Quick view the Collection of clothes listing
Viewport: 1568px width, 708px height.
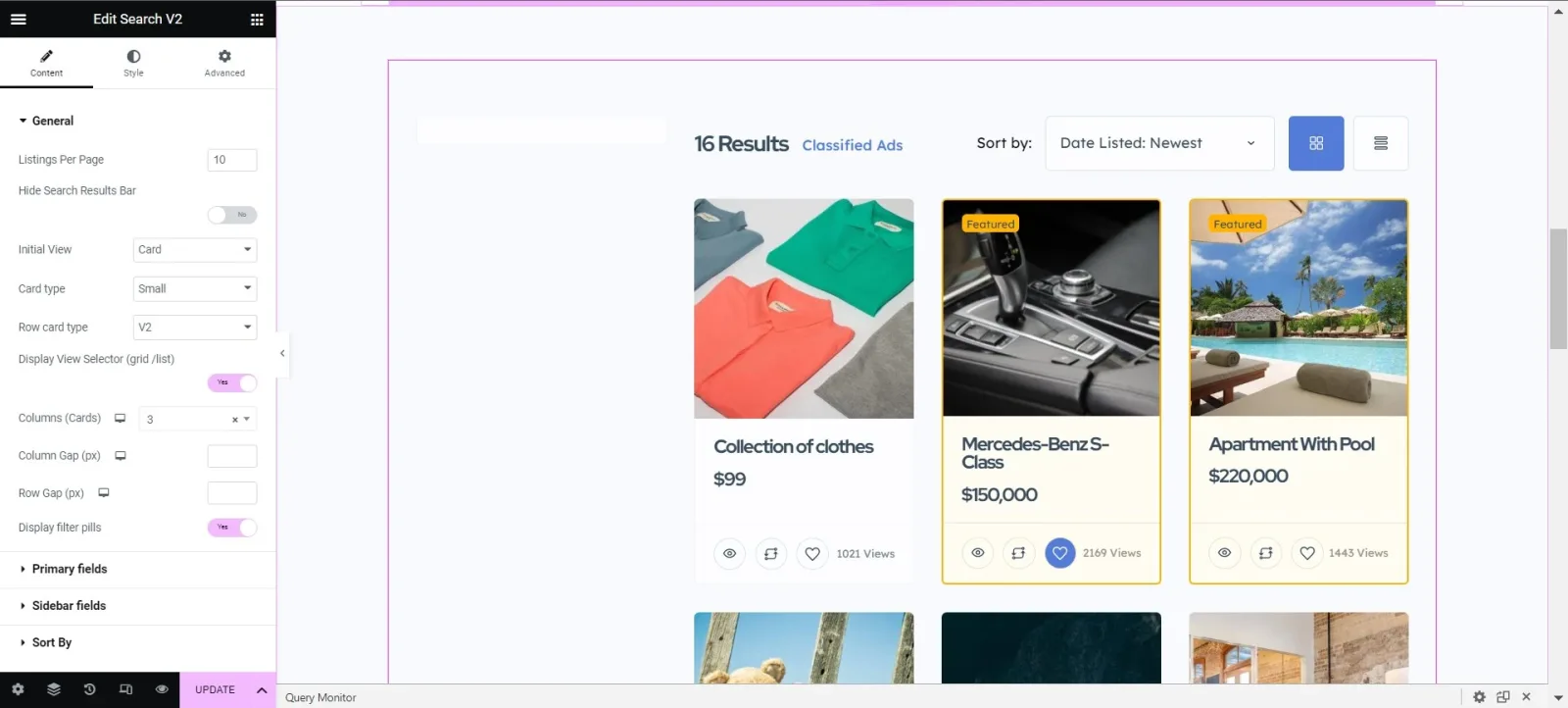pos(730,554)
